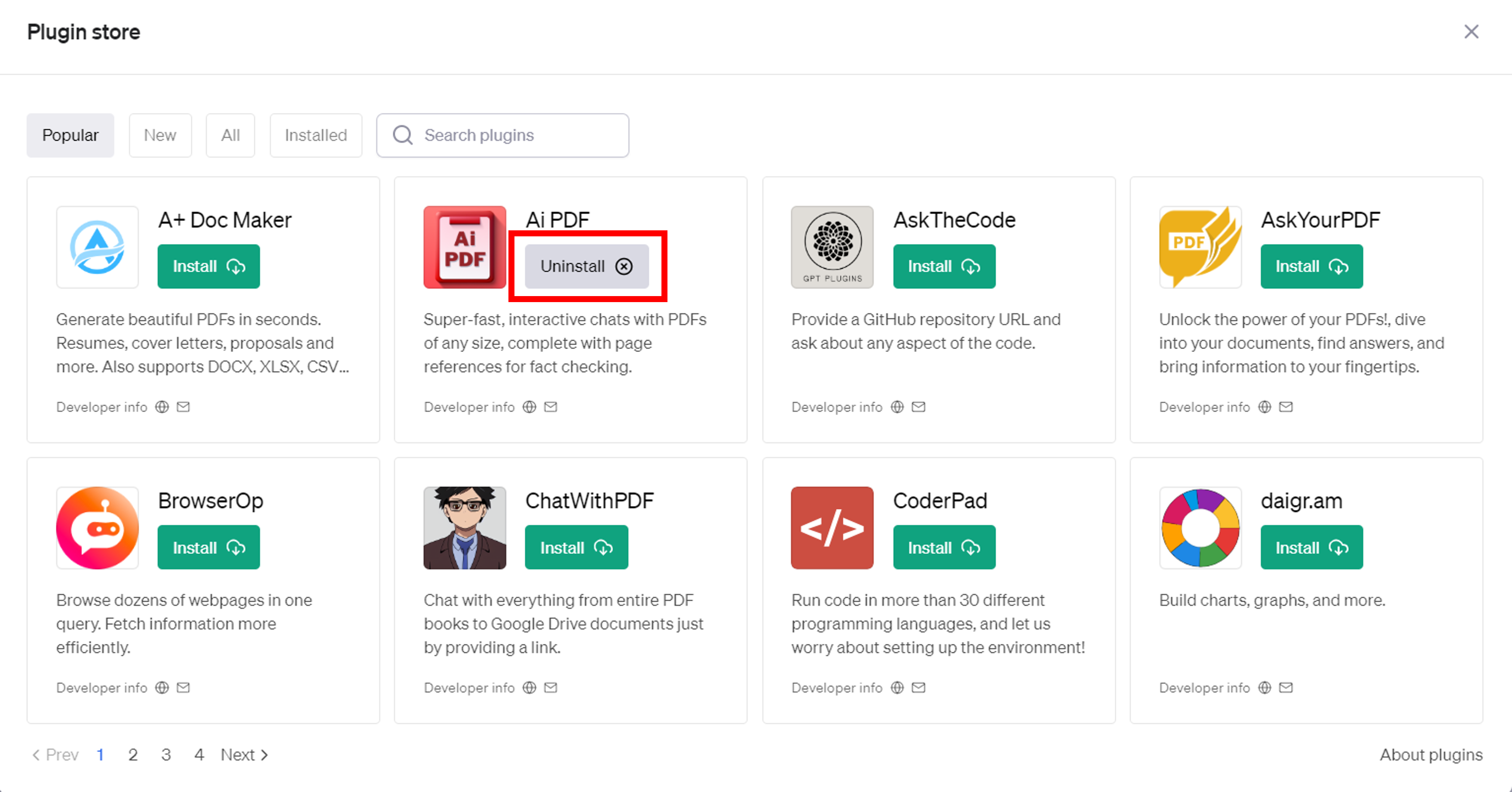The height and width of the screenshot is (792, 1512).
Task: Email the Ai PDF developer
Action: pos(551,407)
